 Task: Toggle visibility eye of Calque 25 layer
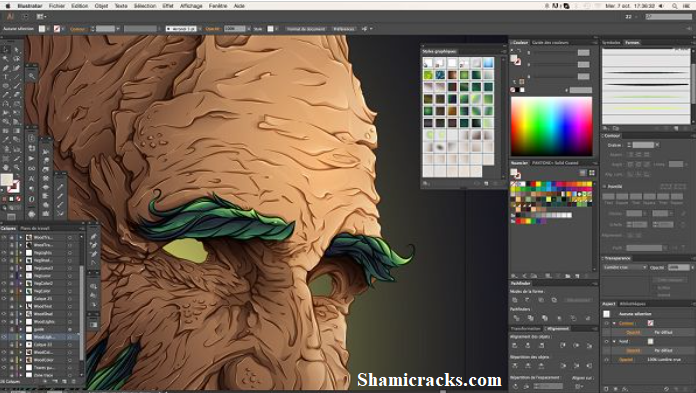point(4,298)
